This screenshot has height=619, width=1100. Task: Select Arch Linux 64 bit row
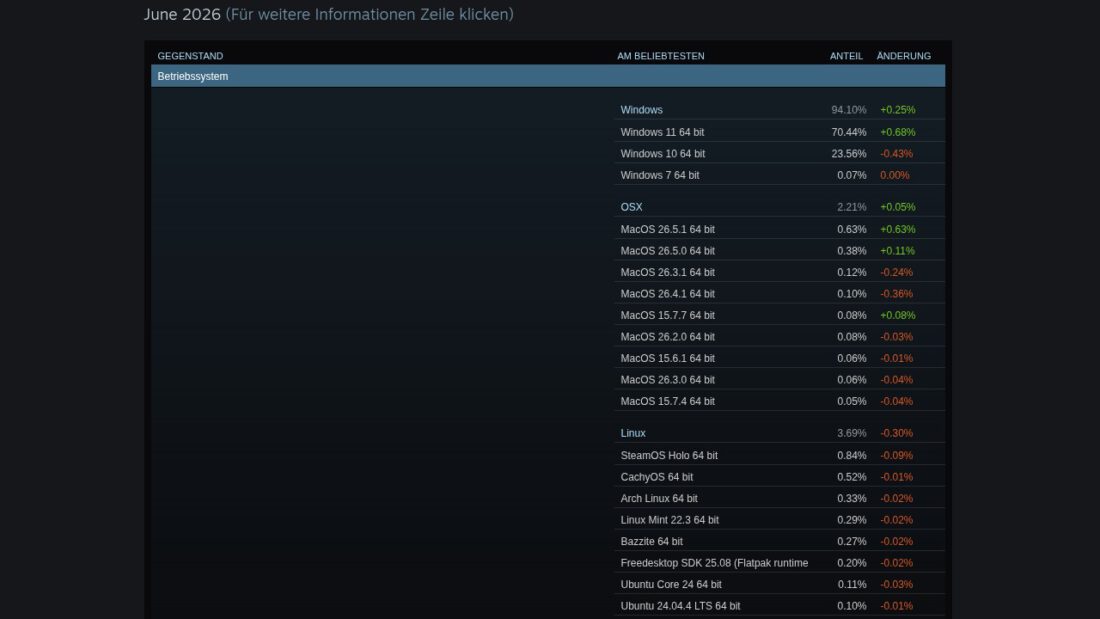pyautogui.click(x=779, y=498)
